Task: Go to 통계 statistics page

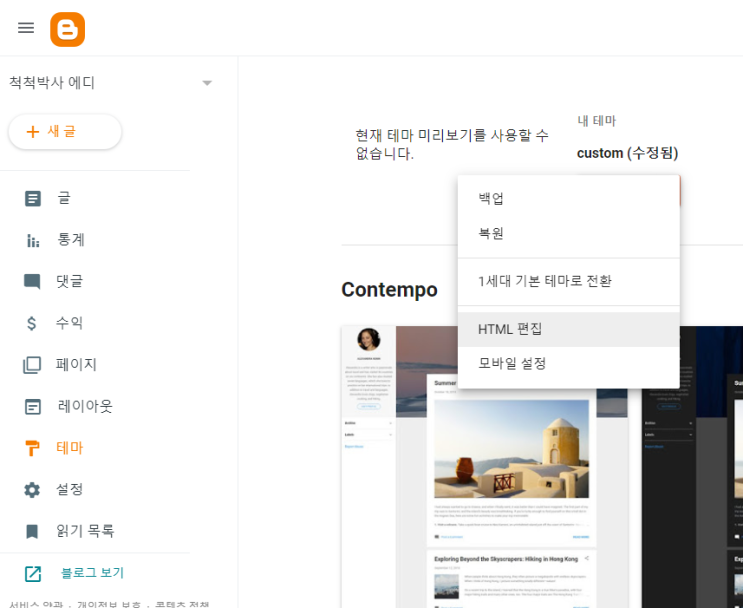Action: [x=71, y=239]
